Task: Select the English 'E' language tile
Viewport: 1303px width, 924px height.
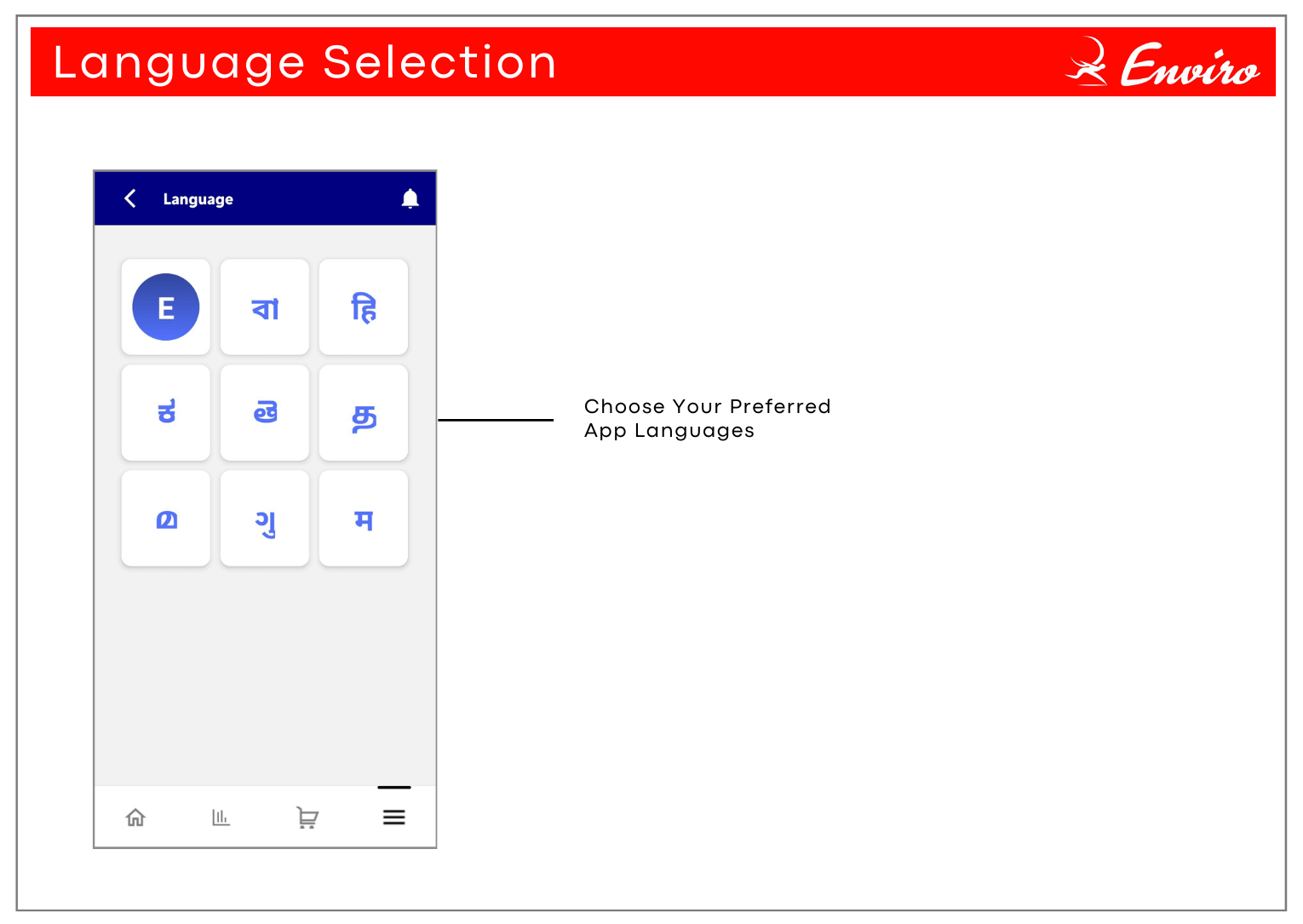Action: 166,307
